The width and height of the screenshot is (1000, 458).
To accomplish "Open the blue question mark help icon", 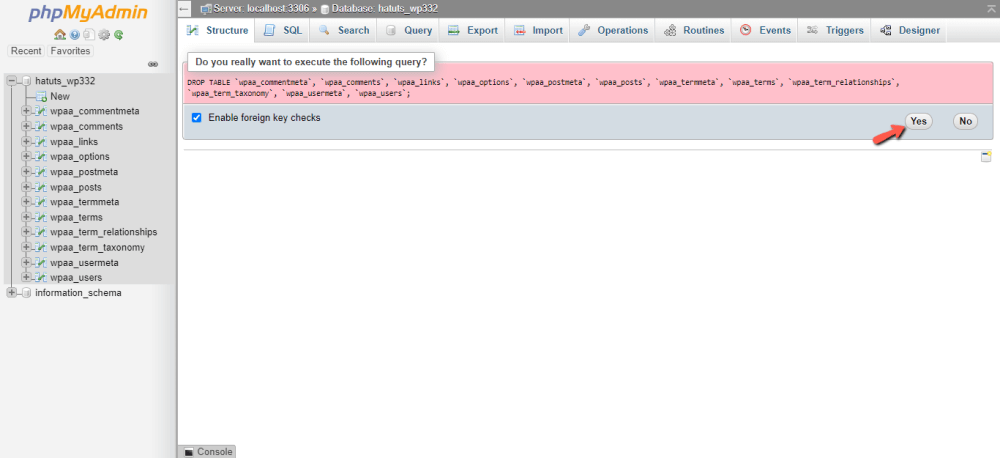I will click(x=75, y=35).
